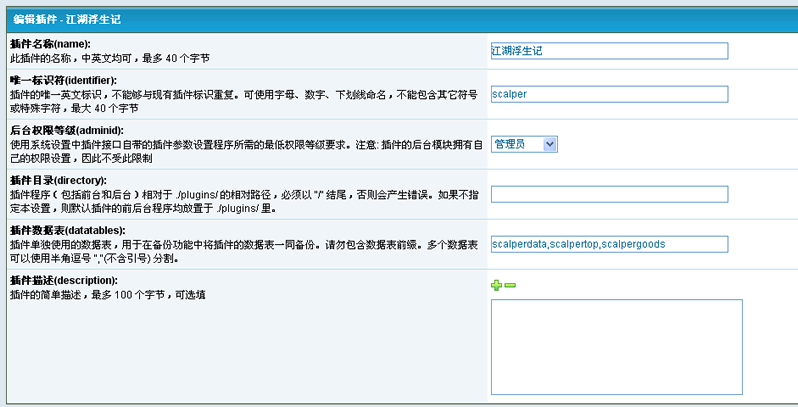This screenshot has height=407, width=798.
Task: Click the 插件数据表(datatables) label
Action: (67, 230)
